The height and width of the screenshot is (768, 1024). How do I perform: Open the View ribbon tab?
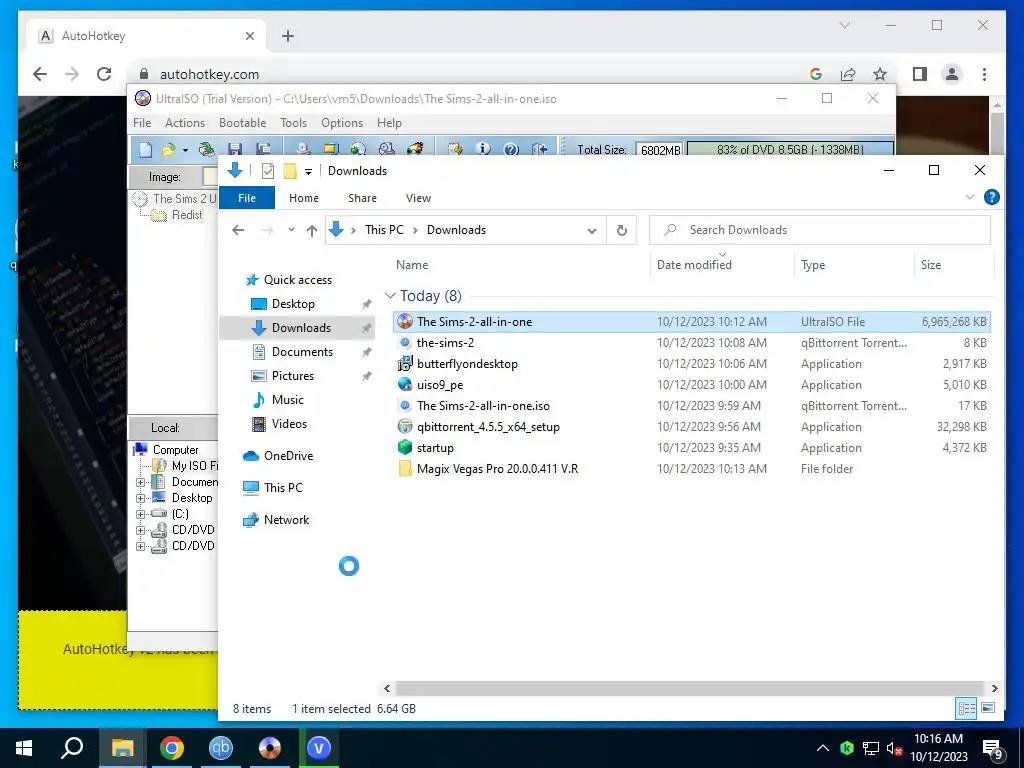[x=419, y=198]
